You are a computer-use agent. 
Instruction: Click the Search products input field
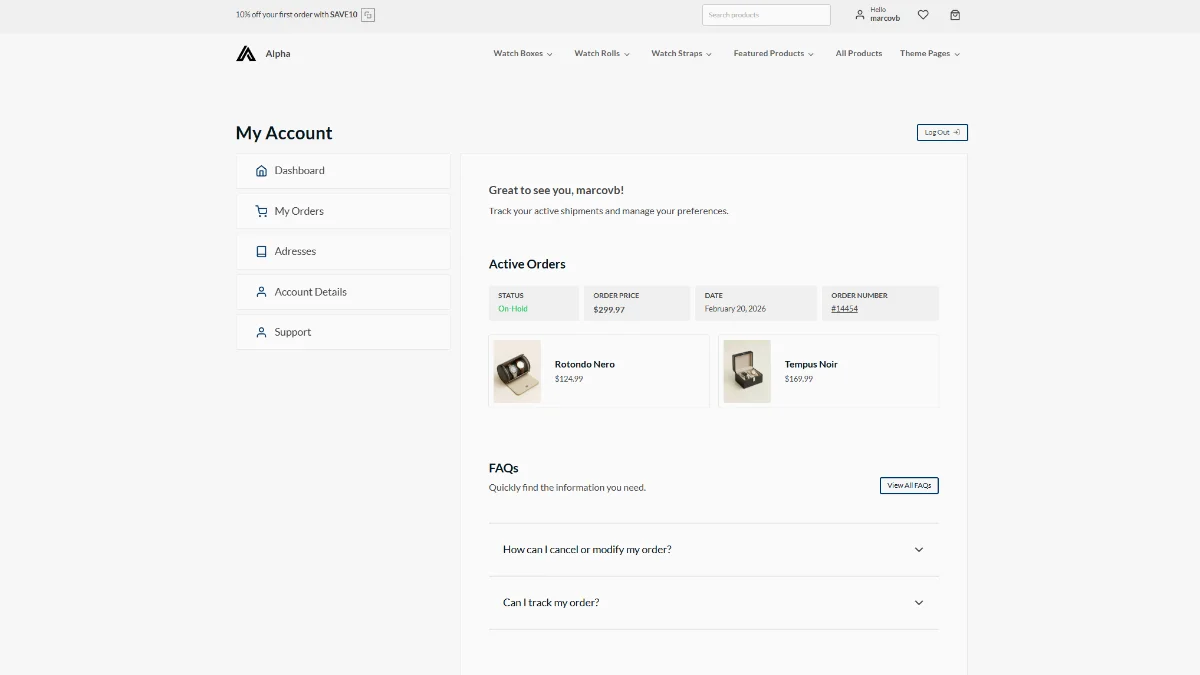tap(765, 15)
